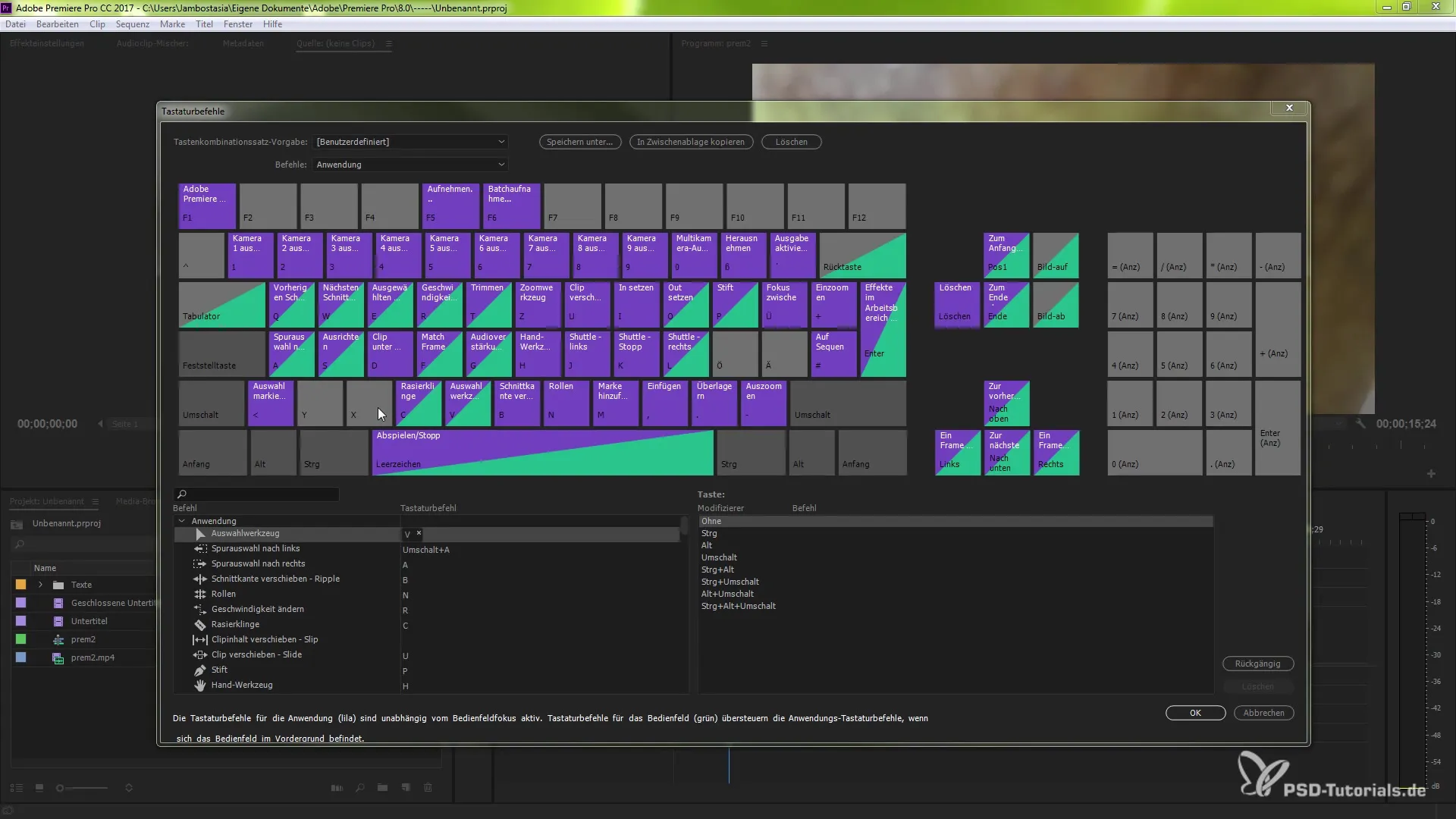
Task: Select the Umschalt+A shortcut entry
Action: [x=426, y=550]
